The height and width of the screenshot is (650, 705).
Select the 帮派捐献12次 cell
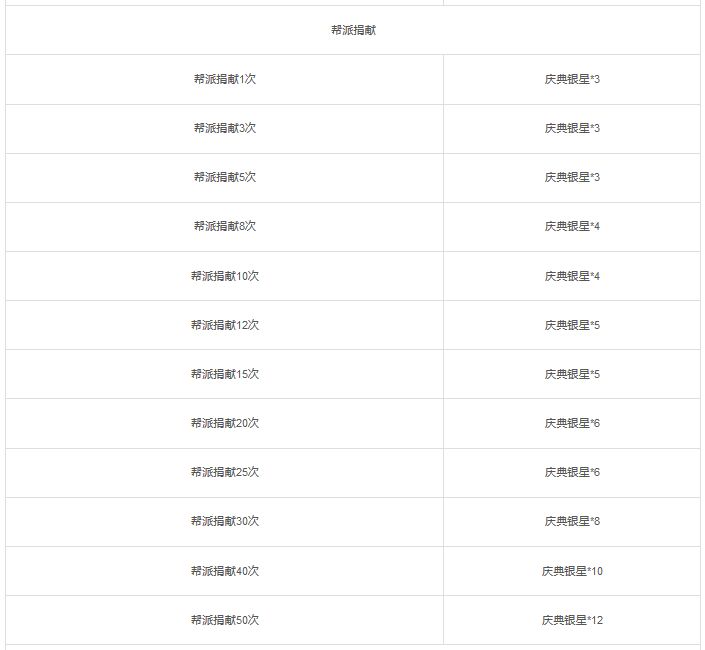(224, 325)
